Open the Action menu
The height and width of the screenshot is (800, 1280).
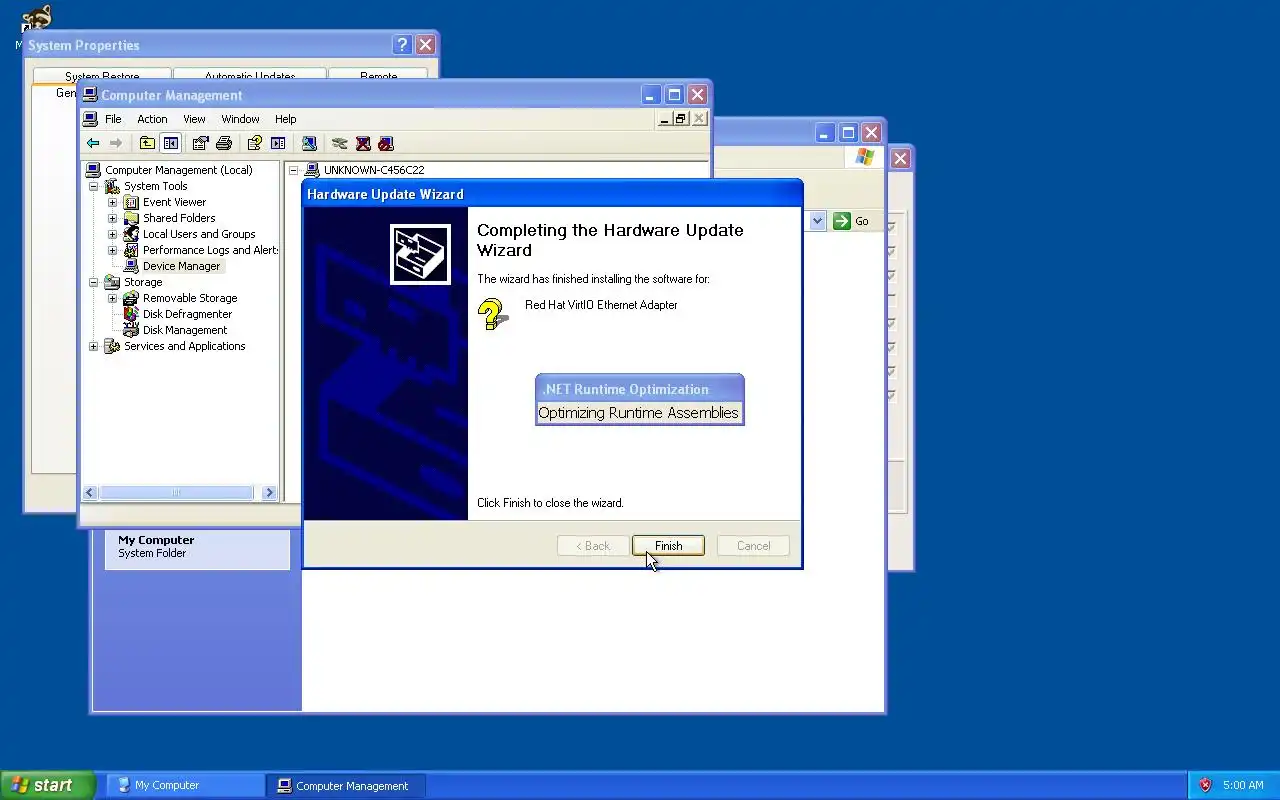coord(152,119)
